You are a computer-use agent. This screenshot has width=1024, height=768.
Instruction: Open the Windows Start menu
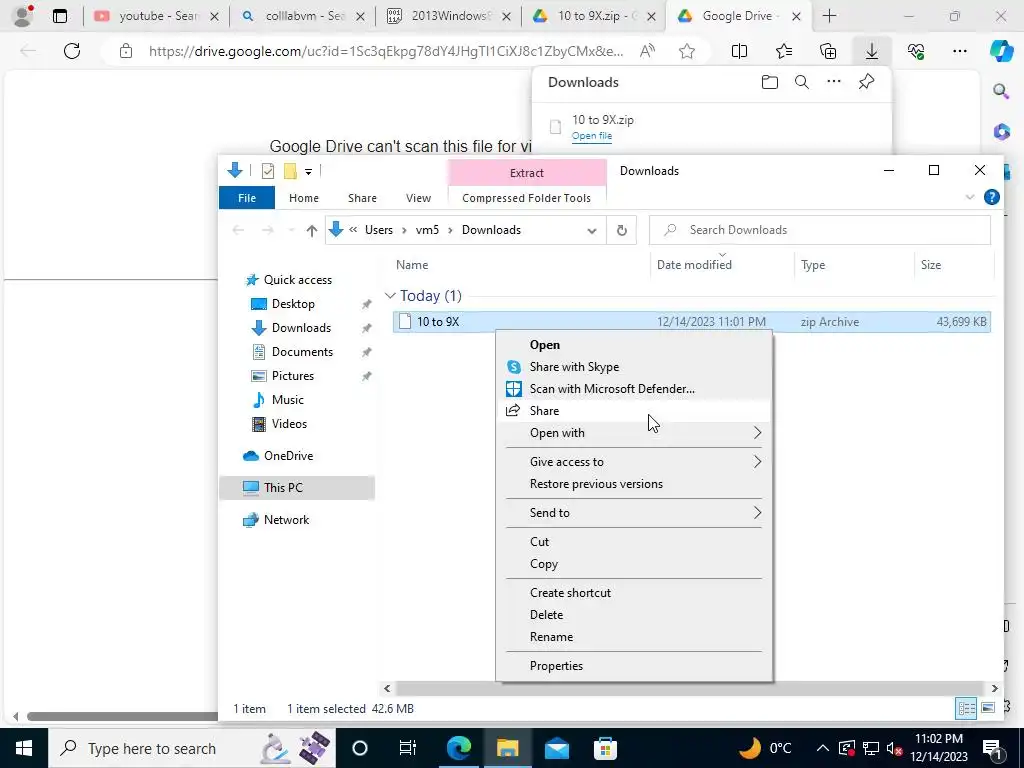24,748
